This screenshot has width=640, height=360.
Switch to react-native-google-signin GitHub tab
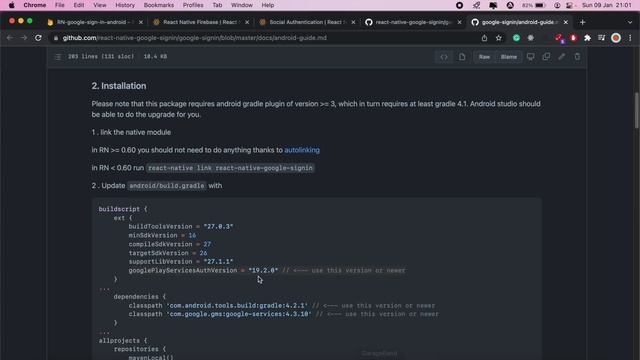click(x=412, y=22)
